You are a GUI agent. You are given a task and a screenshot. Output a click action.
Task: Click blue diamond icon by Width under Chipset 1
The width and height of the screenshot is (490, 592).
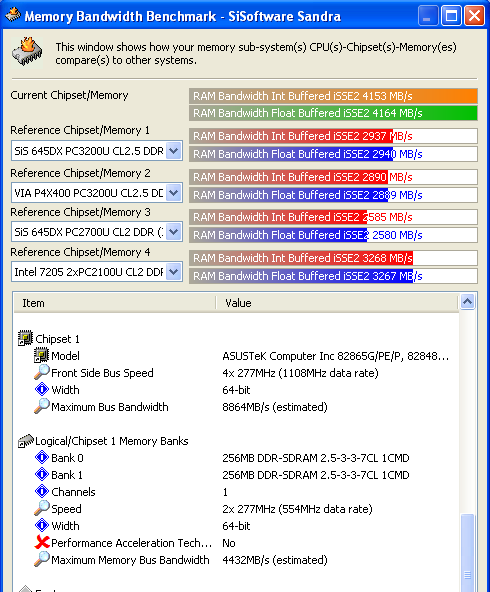[42, 389]
